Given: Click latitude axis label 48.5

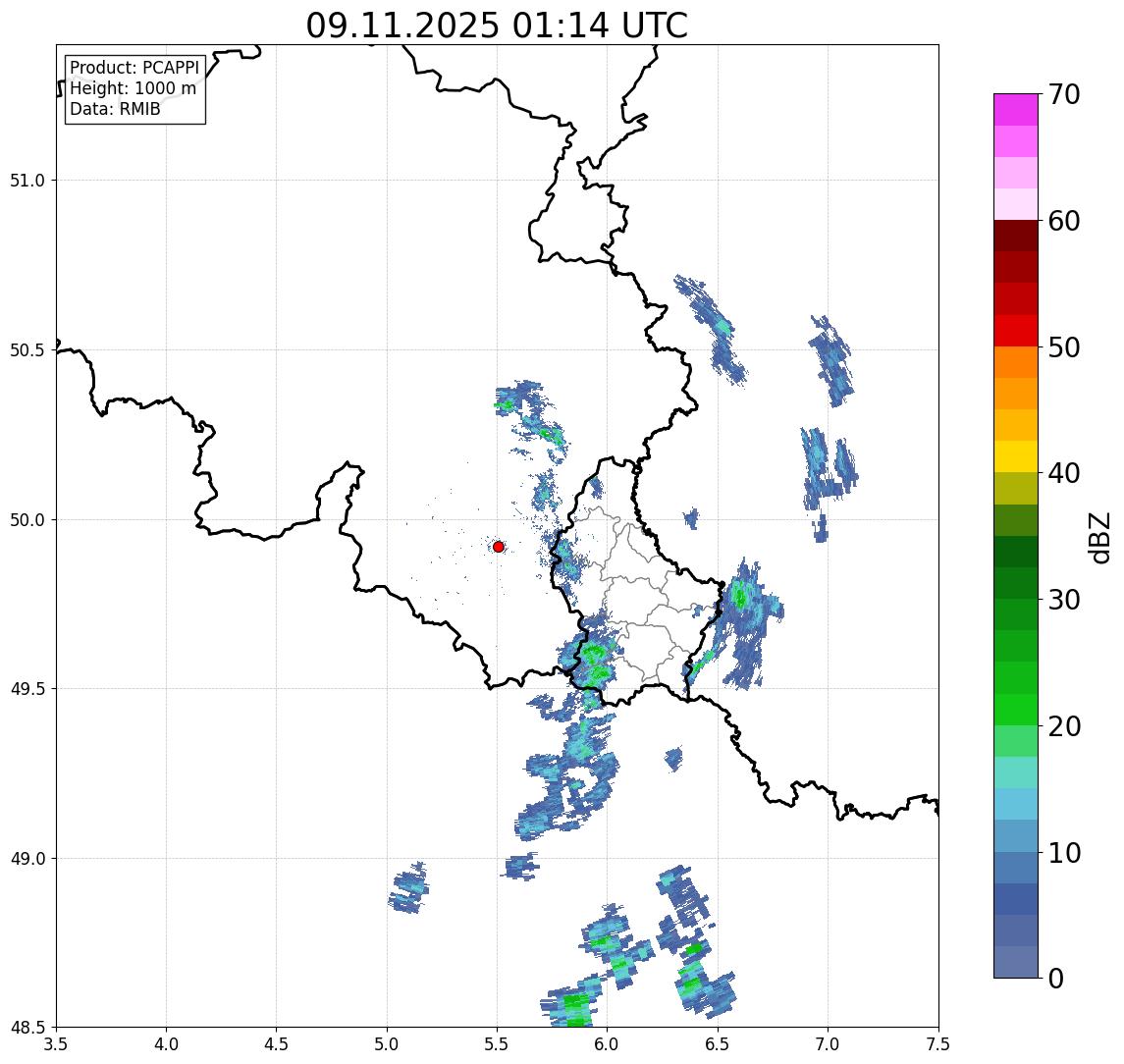Looking at the screenshot, I should pyautogui.click(x=27, y=1028).
